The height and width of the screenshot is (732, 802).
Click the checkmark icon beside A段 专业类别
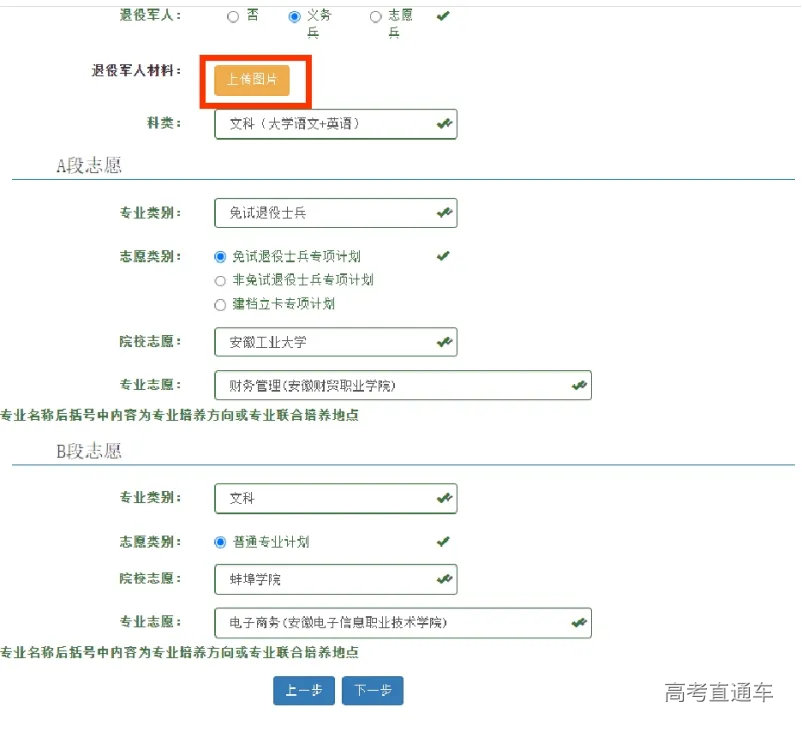[x=444, y=212]
